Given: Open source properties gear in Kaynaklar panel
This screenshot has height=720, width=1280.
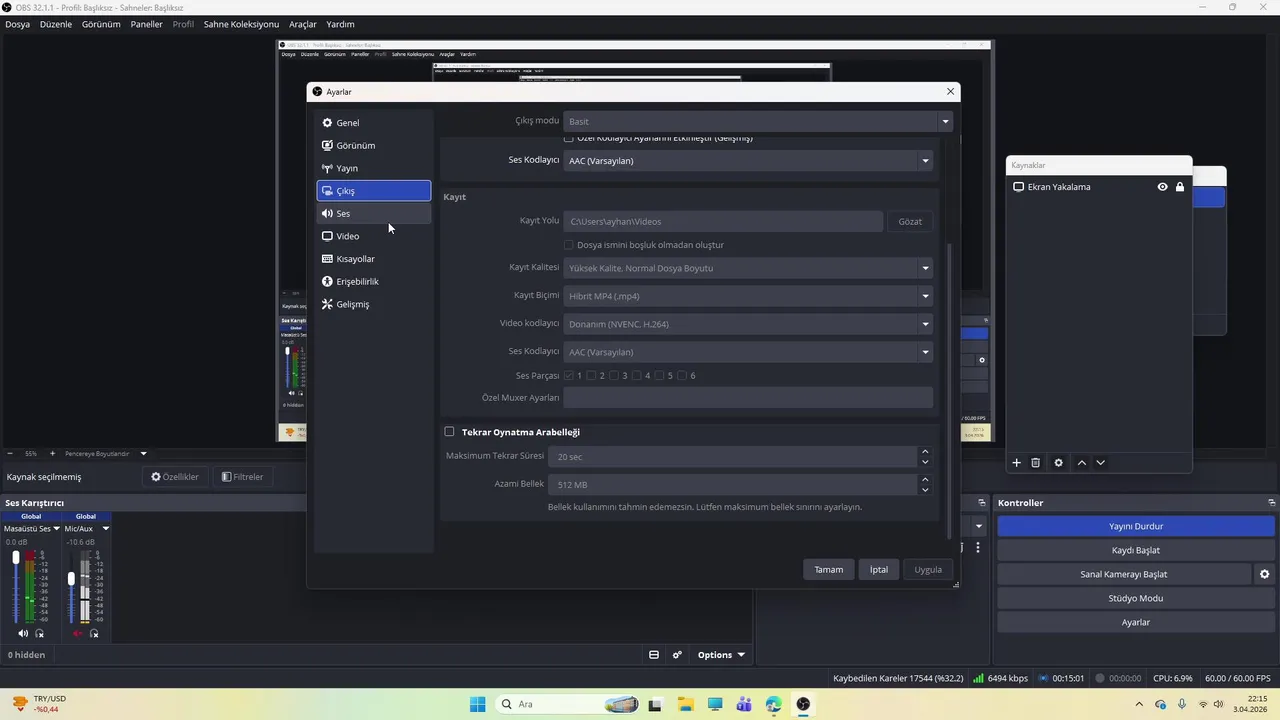Looking at the screenshot, I should tap(1059, 463).
